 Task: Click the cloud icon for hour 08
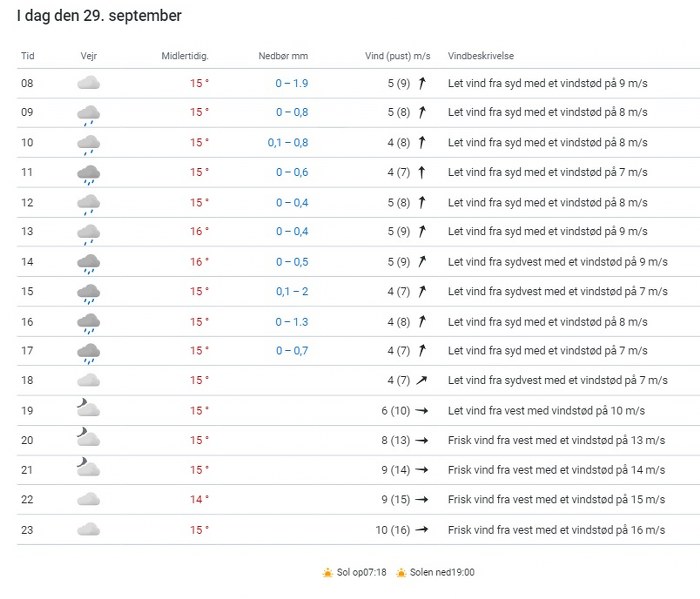click(88, 83)
